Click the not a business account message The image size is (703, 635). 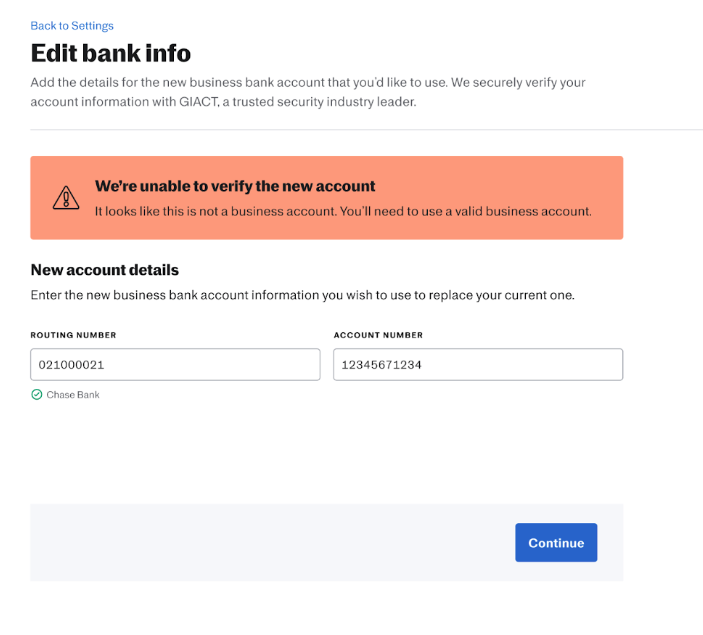click(x=343, y=211)
